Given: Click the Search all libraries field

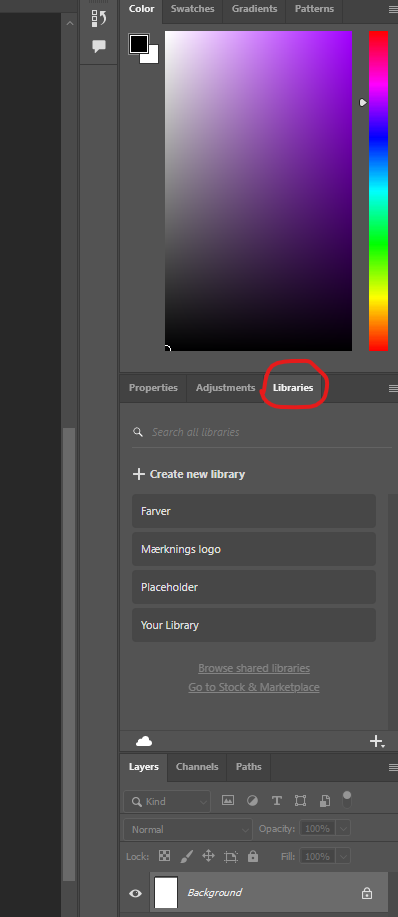Looking at the screenshot, I should (262, 432).
